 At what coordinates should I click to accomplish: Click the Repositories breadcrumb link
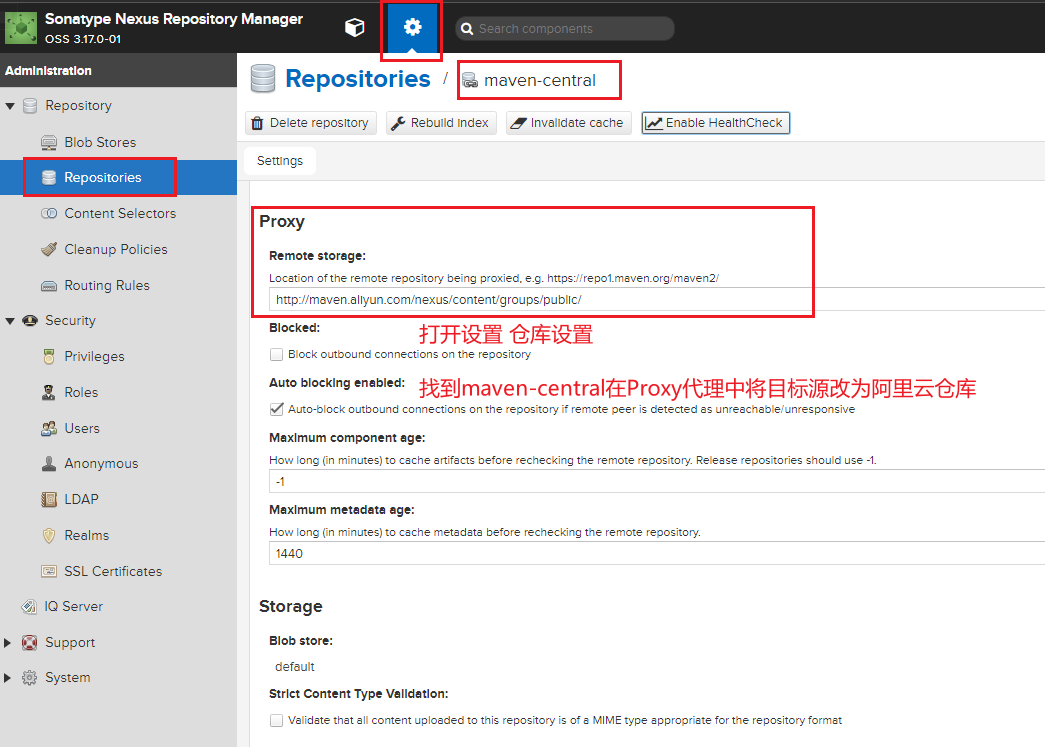pyautogui.click(x=357, y=79)
